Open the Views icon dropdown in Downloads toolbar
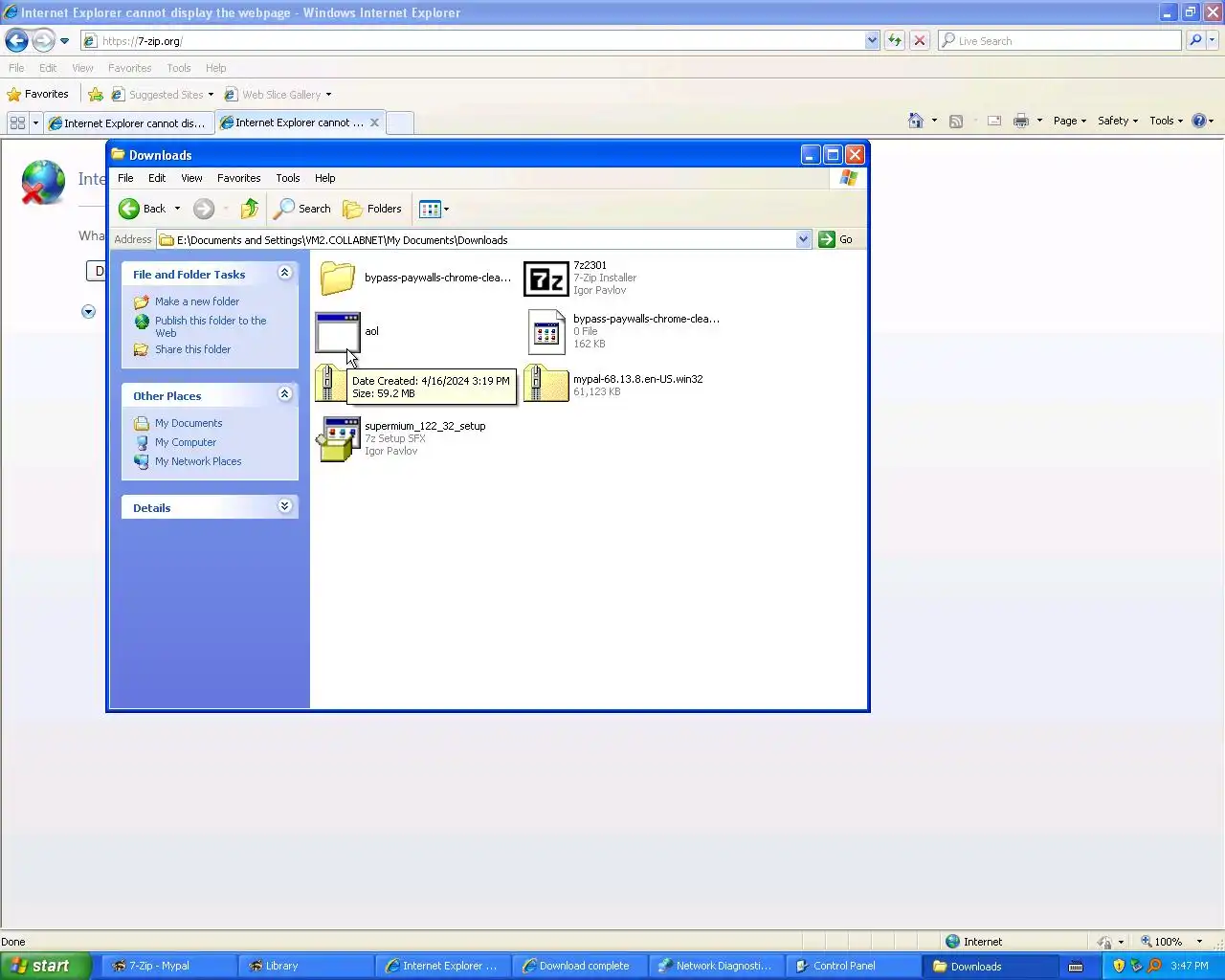This screenshot has height=980, width=1225. click(x=434, y=209)
